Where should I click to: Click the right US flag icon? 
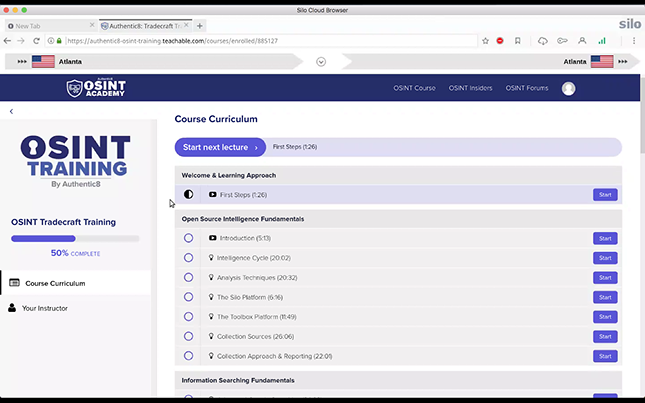[602, 62]
